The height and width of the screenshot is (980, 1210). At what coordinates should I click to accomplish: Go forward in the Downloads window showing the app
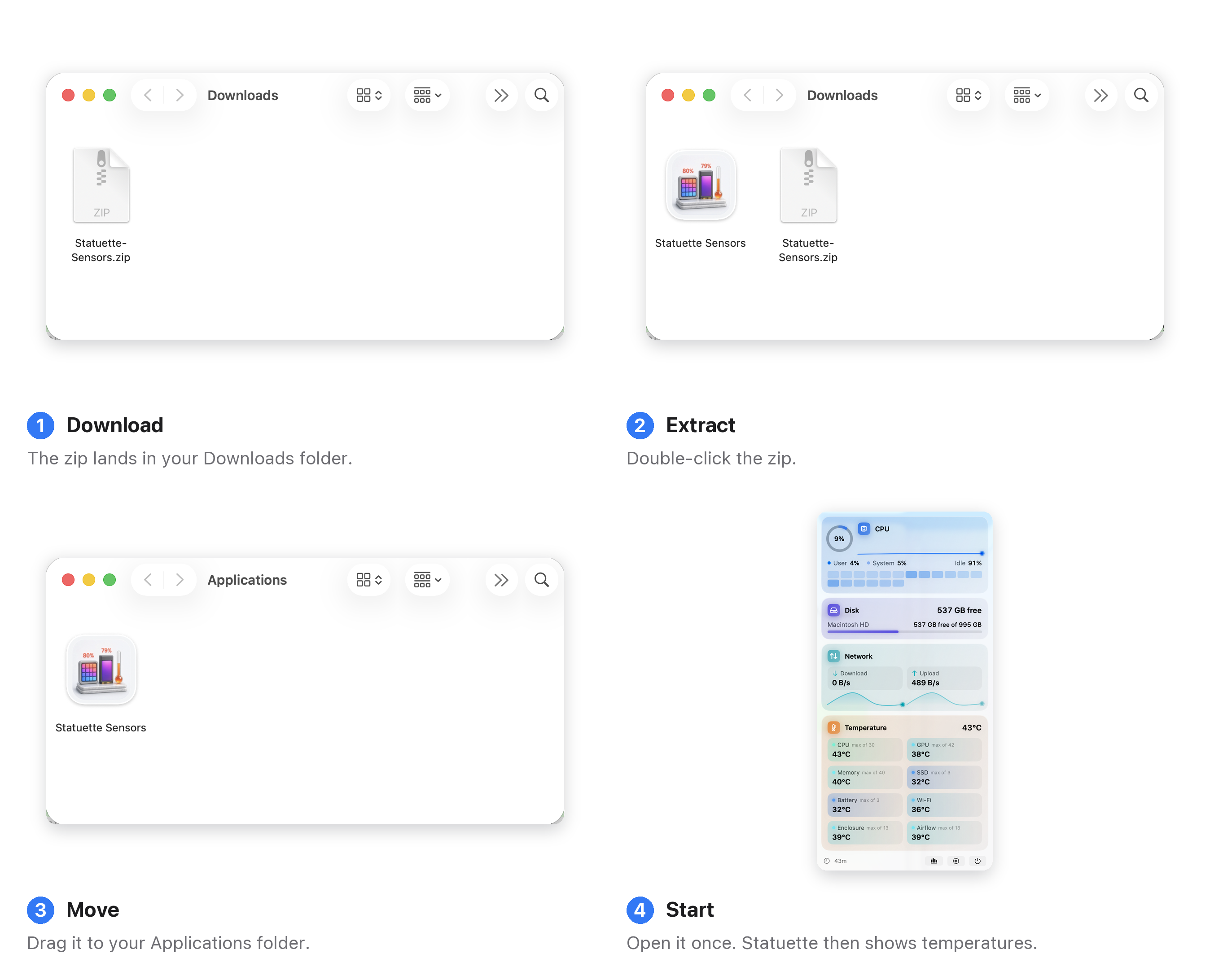pyautogui.click(x=779, y=95)
